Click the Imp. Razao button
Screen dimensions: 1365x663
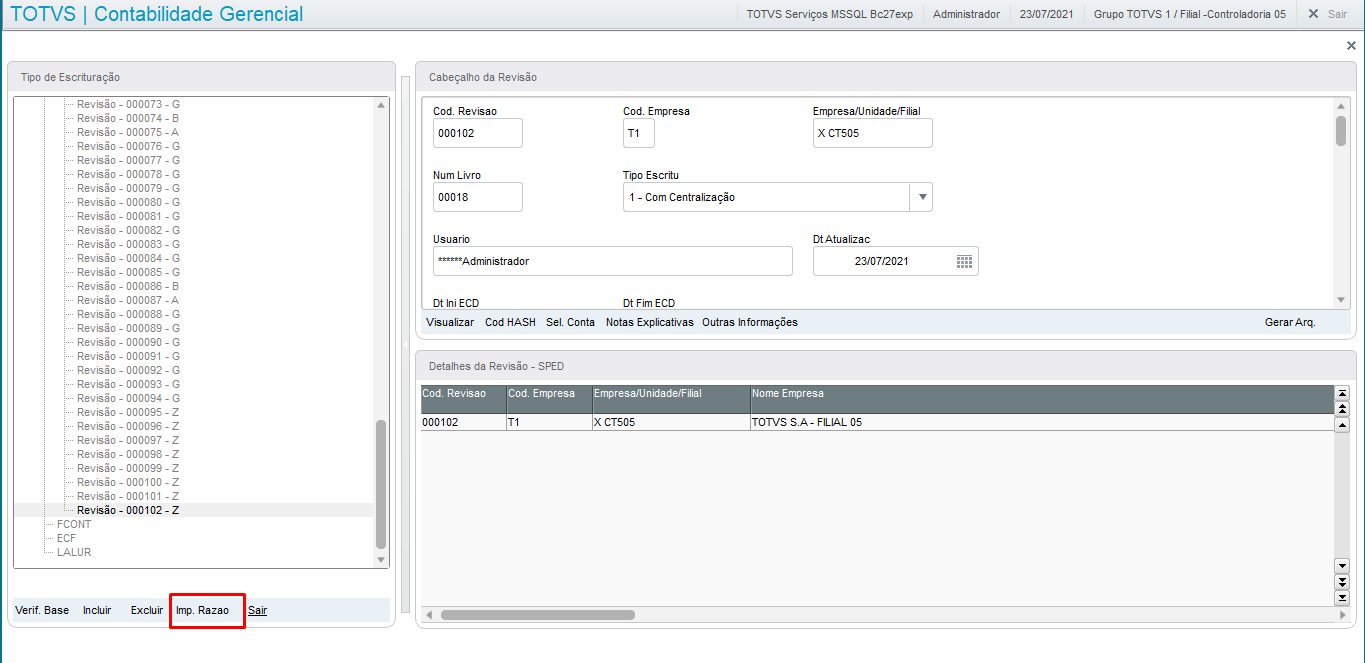(x=202, y=610)
